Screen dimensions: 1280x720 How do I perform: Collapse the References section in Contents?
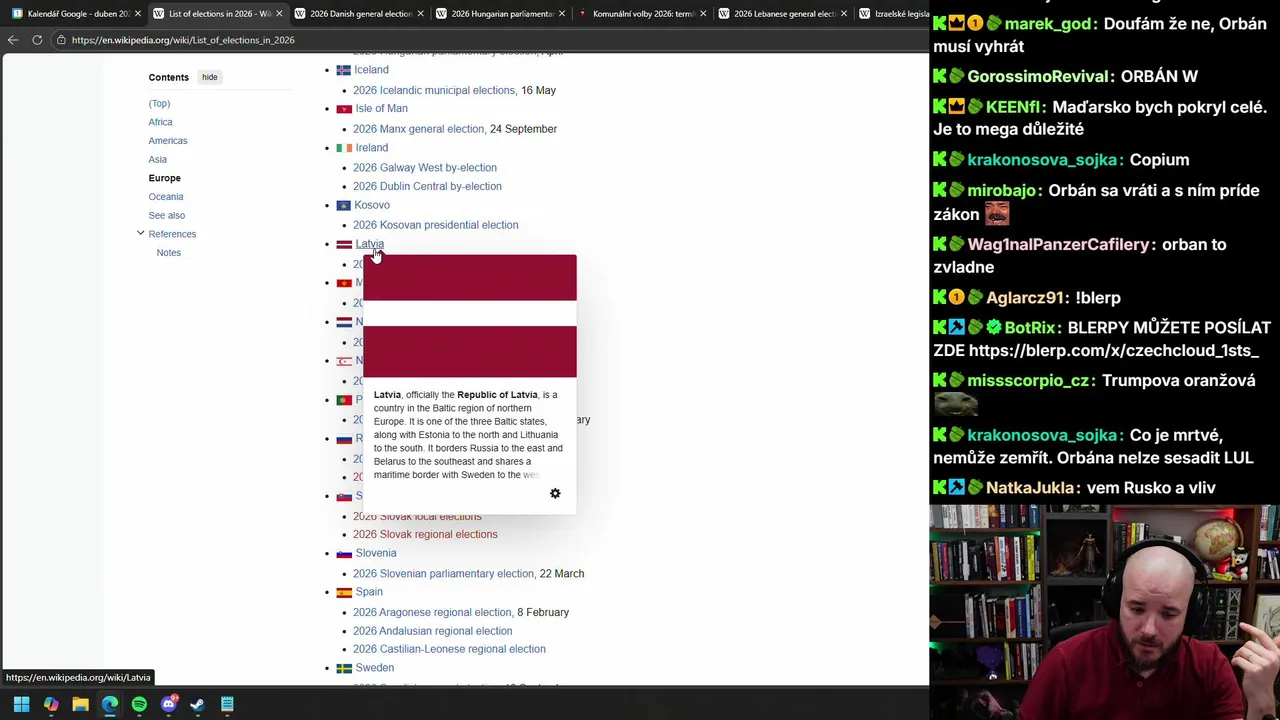tap(140, 234)
